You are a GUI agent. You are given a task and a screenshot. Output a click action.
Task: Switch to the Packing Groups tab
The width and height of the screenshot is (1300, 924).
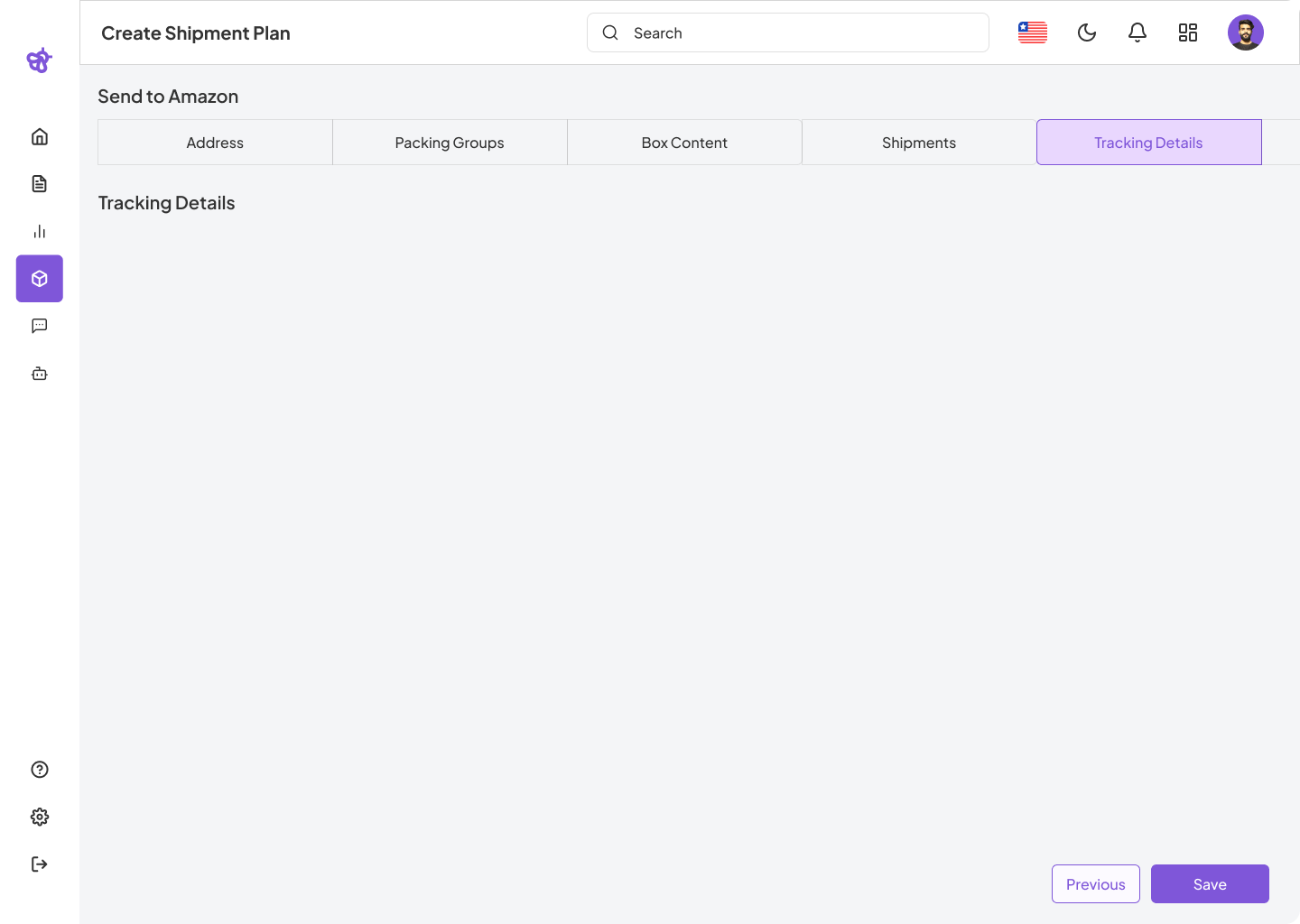point(450,143)
